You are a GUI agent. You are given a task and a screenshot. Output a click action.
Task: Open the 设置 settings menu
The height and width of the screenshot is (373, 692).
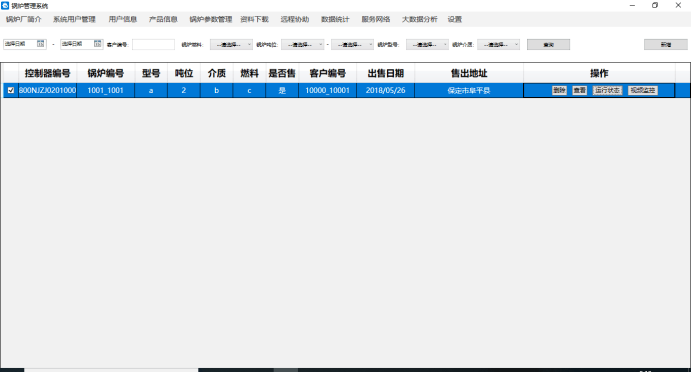coord(455,19)
